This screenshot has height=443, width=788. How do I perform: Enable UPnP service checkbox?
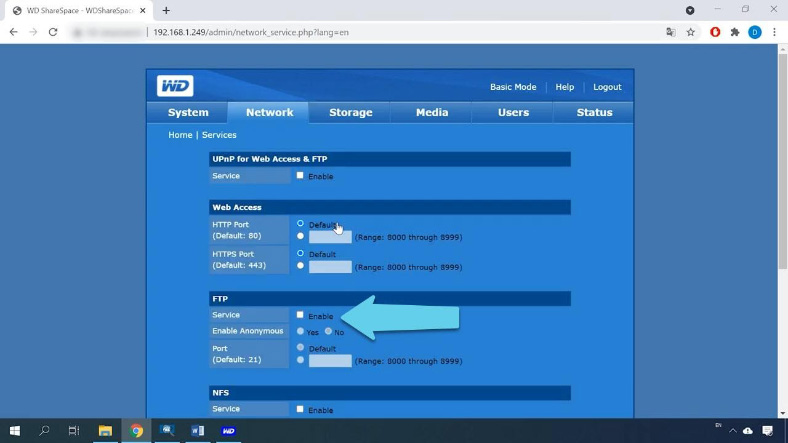pos(300,175)
